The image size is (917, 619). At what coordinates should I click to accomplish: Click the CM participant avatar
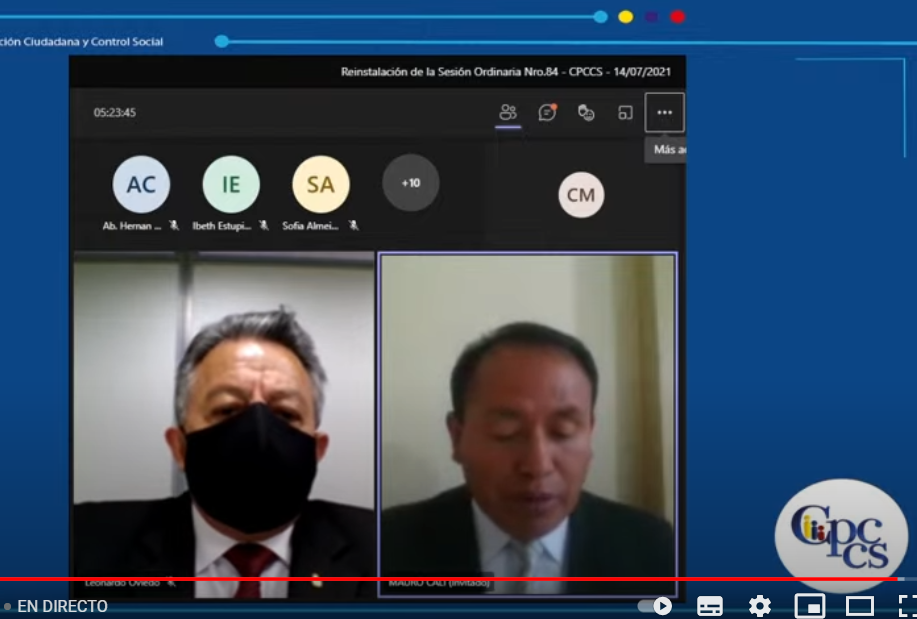tap(581, 195)
